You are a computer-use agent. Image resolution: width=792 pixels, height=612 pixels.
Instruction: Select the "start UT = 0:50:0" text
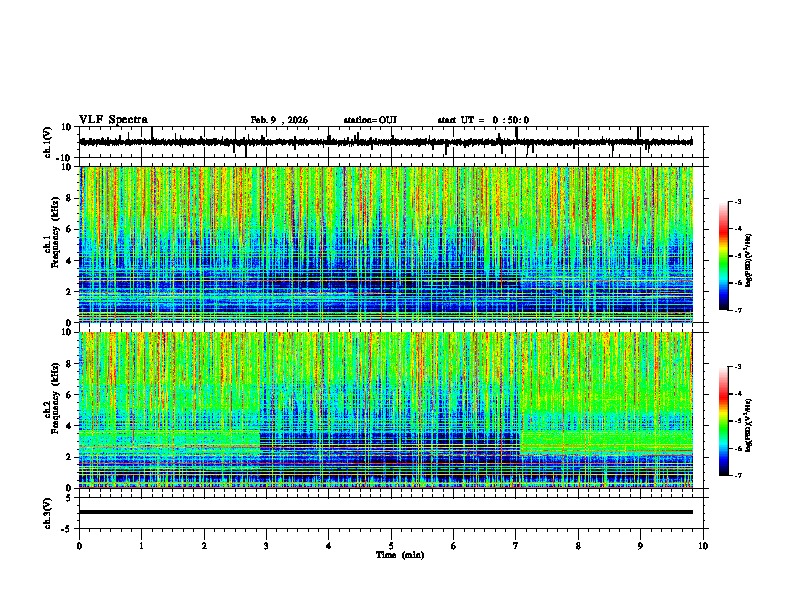(483, 120)
